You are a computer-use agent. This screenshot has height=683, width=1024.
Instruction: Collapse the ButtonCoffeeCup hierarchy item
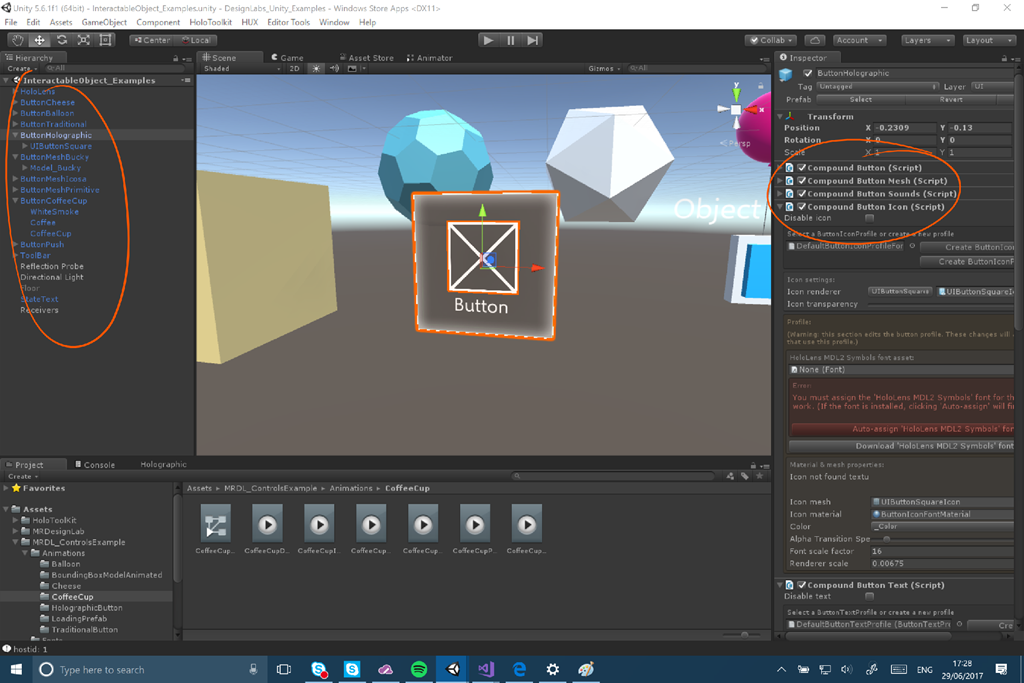[15, 201]
